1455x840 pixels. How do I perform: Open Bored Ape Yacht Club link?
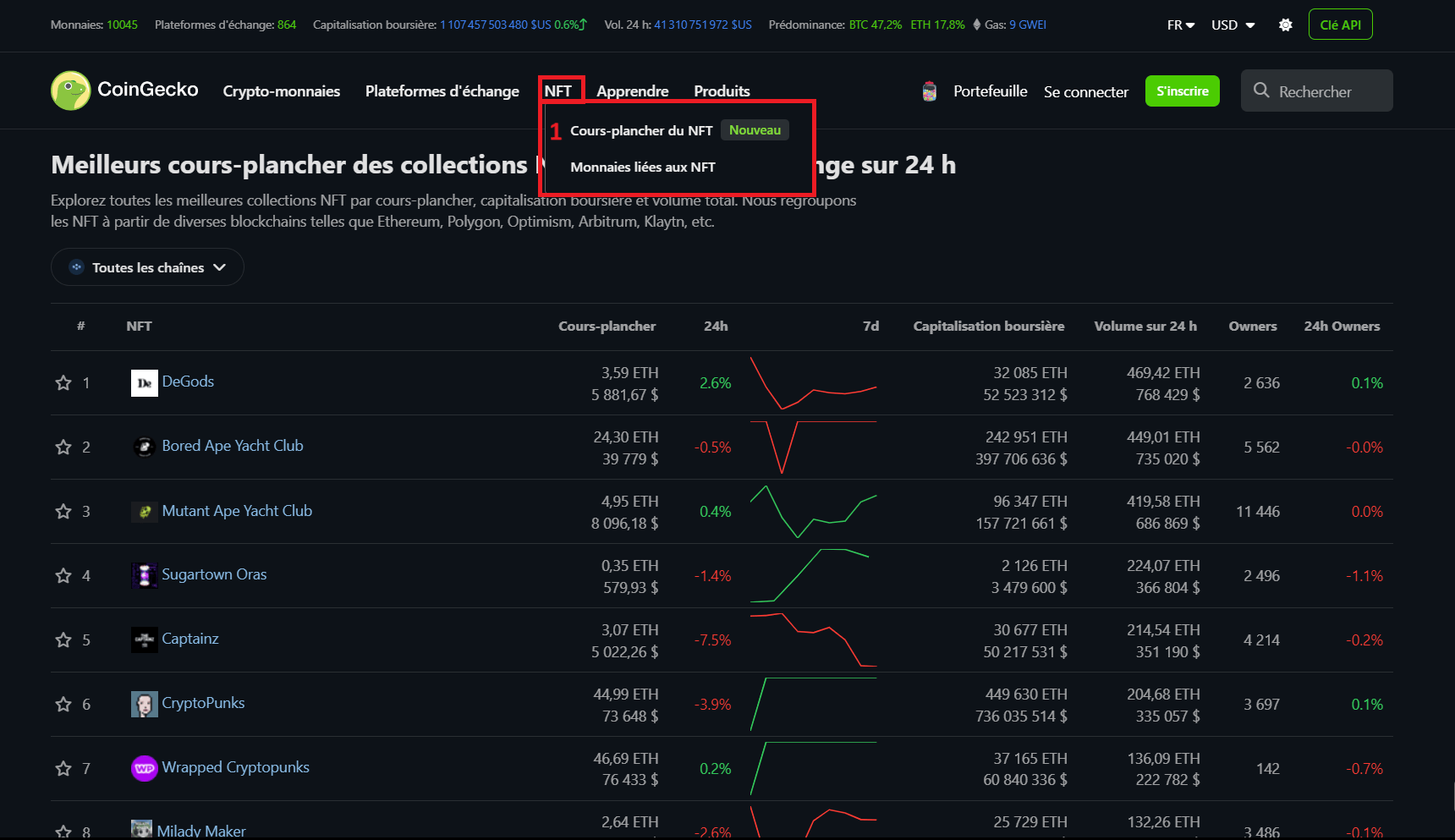point(233,446)
